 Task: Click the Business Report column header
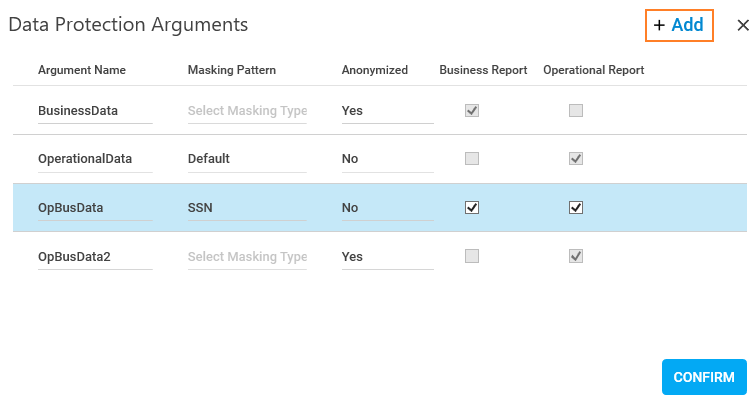point(483,70)
